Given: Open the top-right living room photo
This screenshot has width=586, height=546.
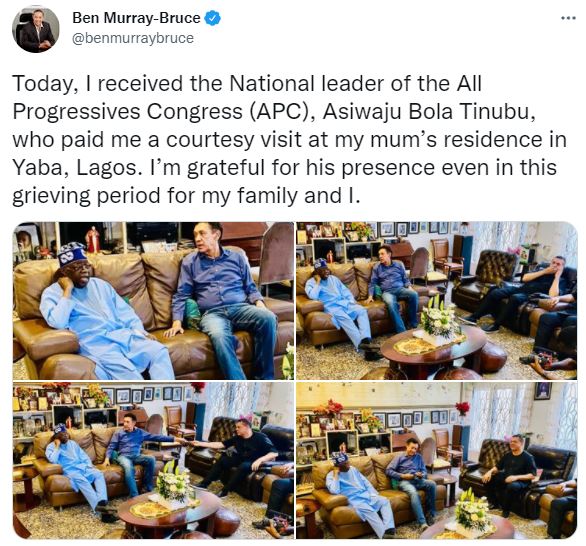Looking at the screenshot, I should (x=437, y=300).
